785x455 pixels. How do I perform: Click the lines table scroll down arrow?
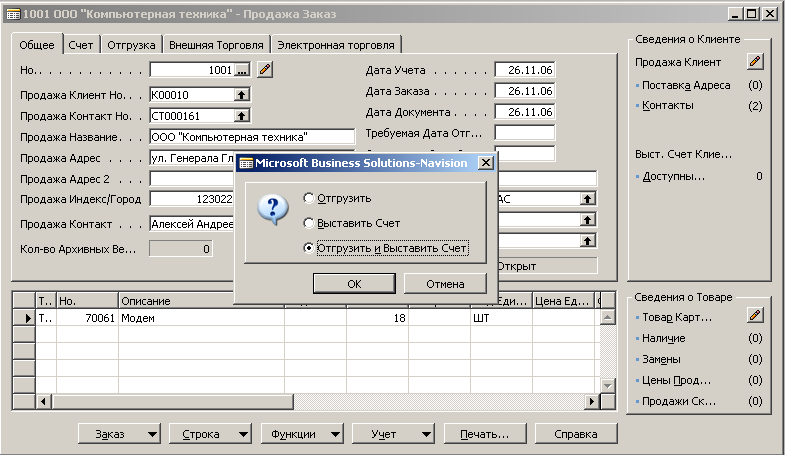click(607, 385)
